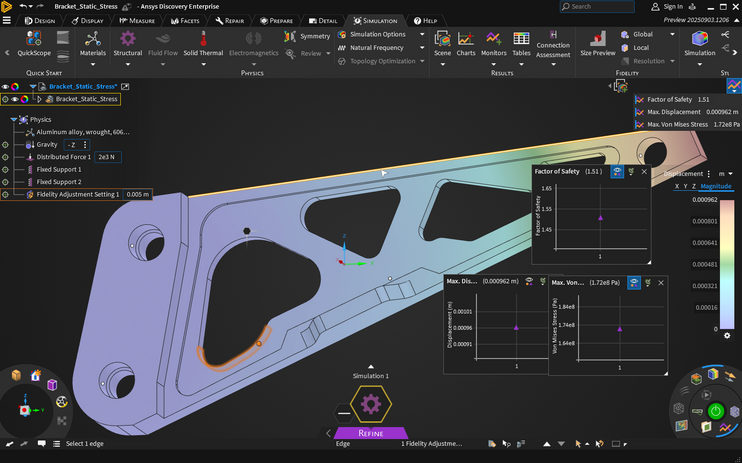Click the displacement color legend bar
The width and height of the screenshot is (742, 463).
click(x=727, y=264)
